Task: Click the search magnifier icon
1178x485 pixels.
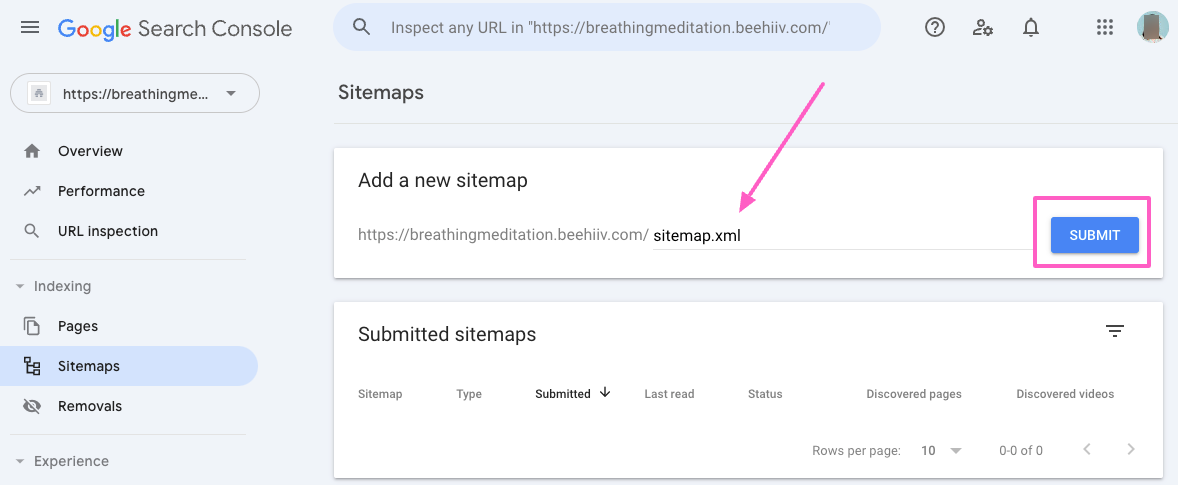Action: tap(362, 27)
